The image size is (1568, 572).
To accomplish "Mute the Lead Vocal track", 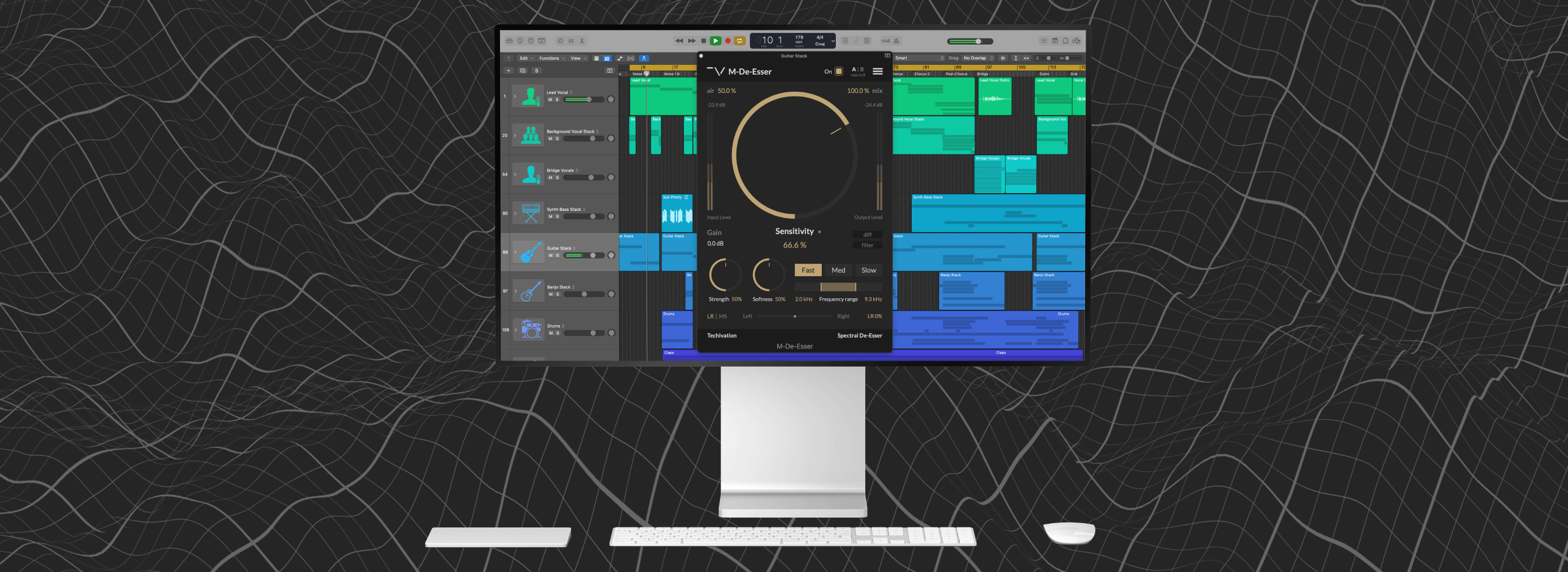I will click(550, 100).
